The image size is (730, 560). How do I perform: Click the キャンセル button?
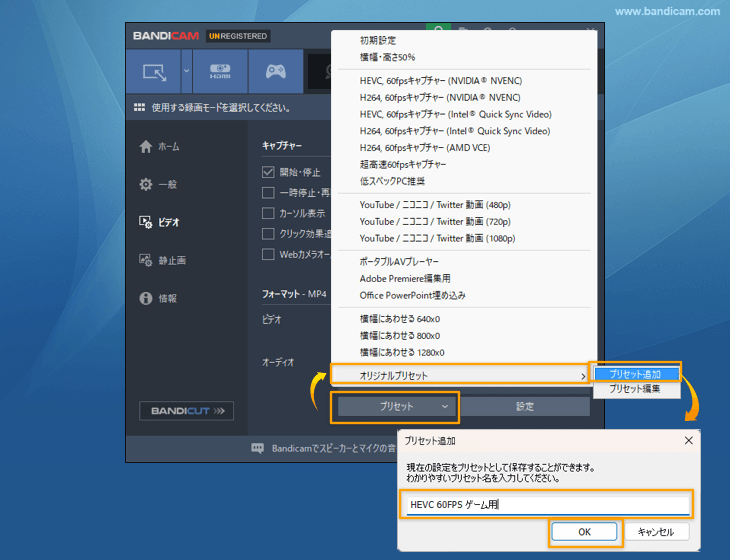point(656,532)
